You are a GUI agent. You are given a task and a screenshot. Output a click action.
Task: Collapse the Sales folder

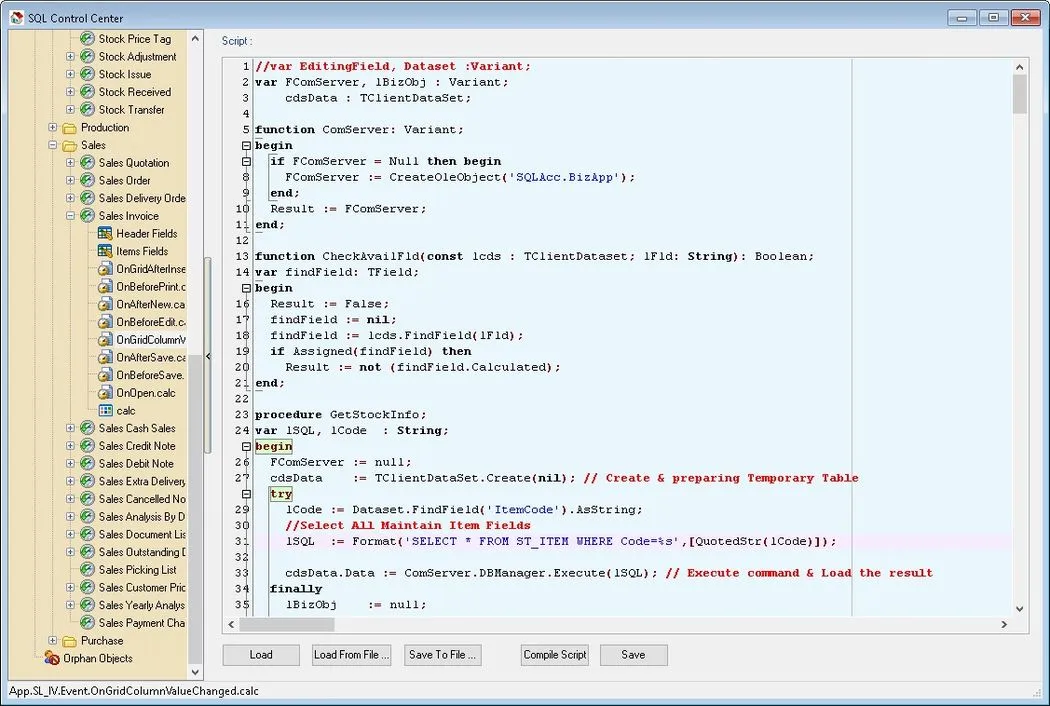(53, 145)
